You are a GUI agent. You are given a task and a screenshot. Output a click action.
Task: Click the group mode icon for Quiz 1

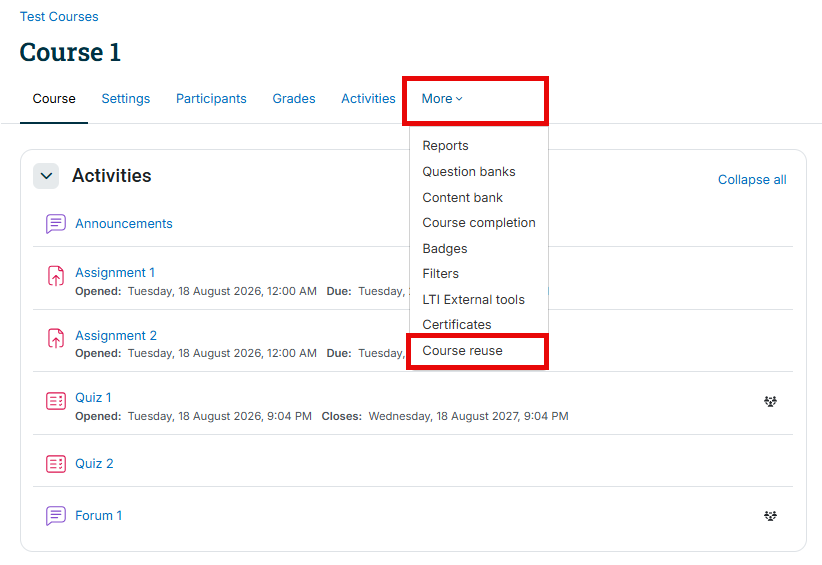[x=770, y=401]
